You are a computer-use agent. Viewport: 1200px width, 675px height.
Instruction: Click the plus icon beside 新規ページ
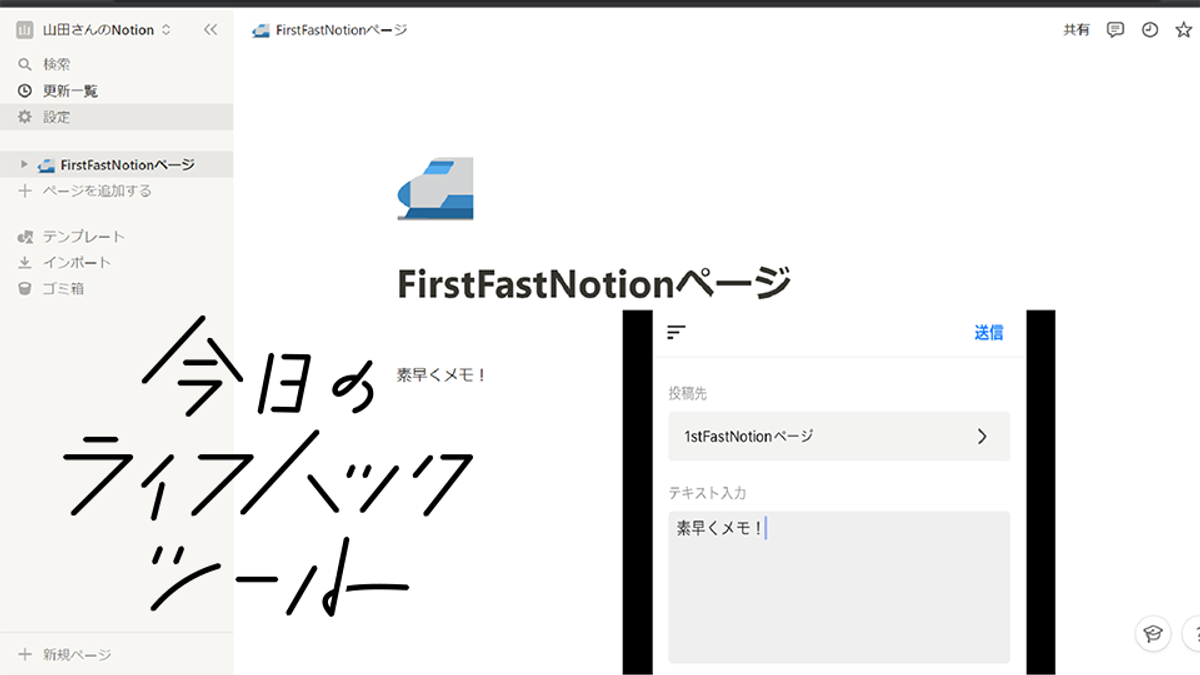pyautogui.click(x=25, y=655)
